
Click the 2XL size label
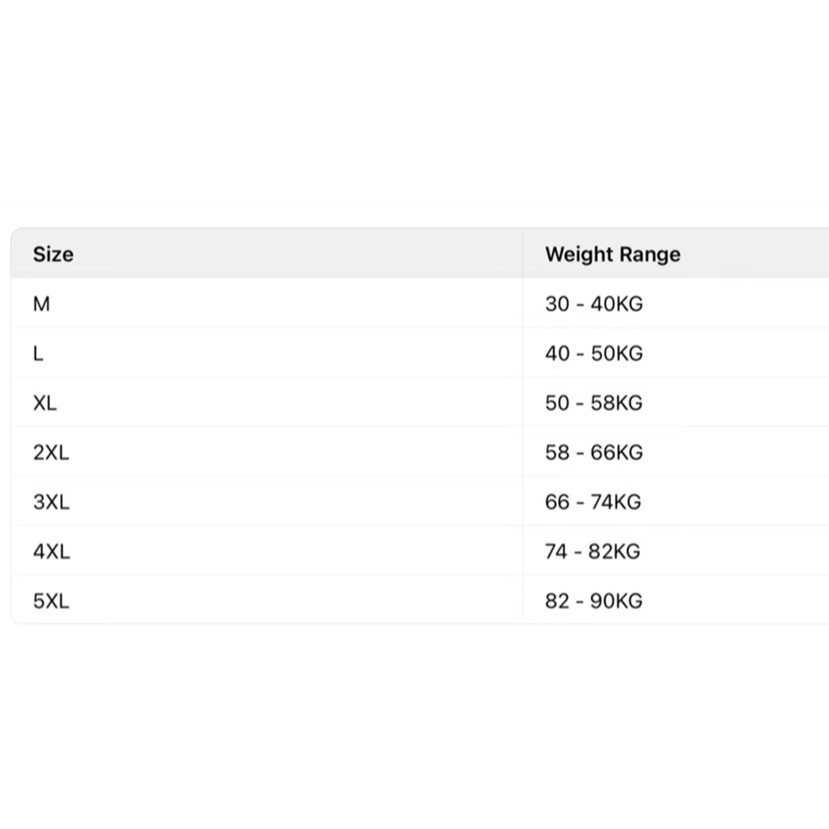(x=51, y=452)
